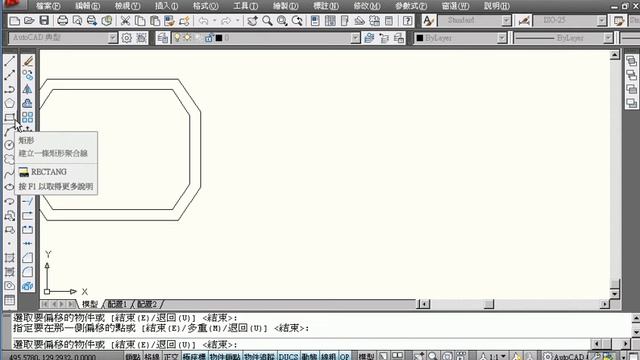
Task: Click the 模型 button in status bar
Action: pos(366,357)
